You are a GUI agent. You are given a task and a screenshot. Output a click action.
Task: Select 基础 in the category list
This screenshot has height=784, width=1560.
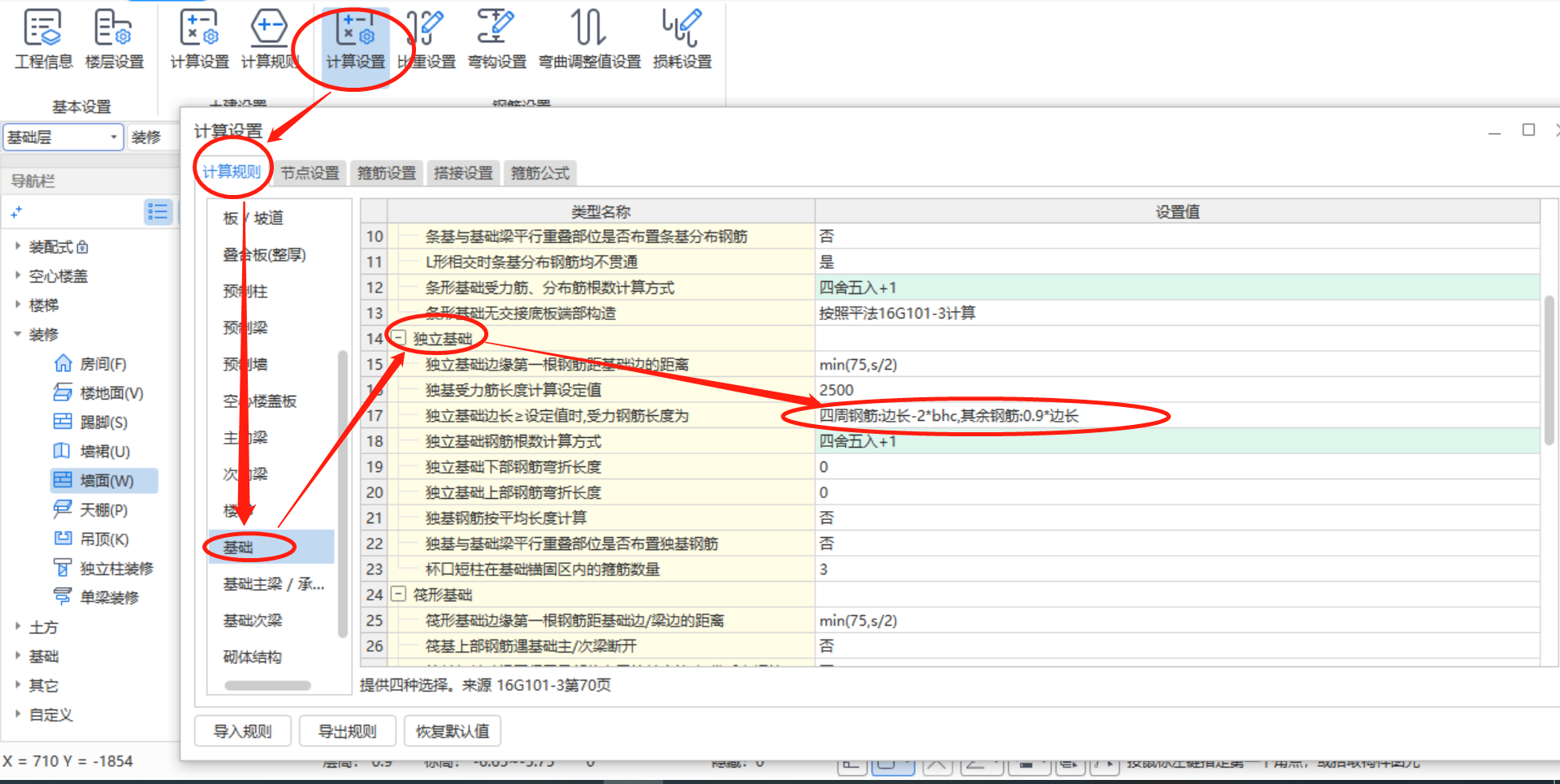pyautogui.click(x=271, y=547)
